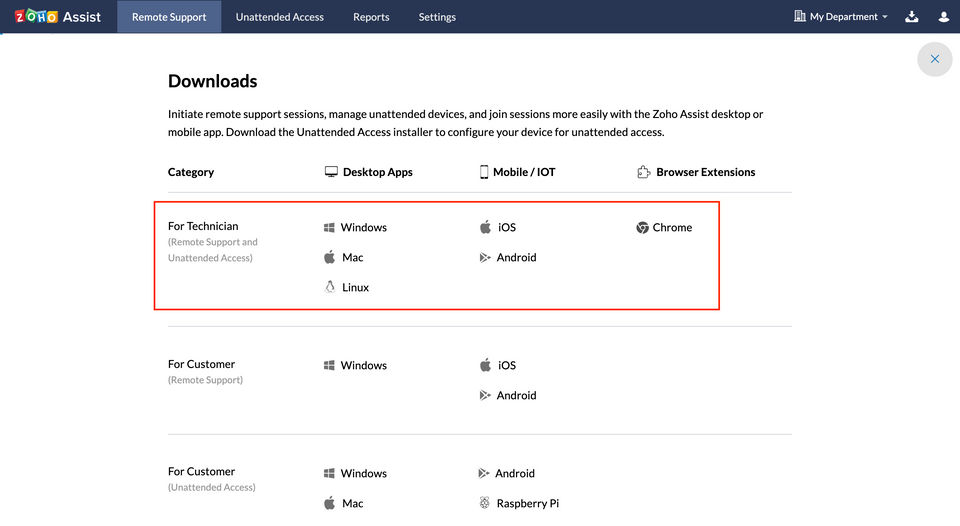Expand the My Department dropdown
The height and width of the screenshot is (526, 960).
[841, 17]
